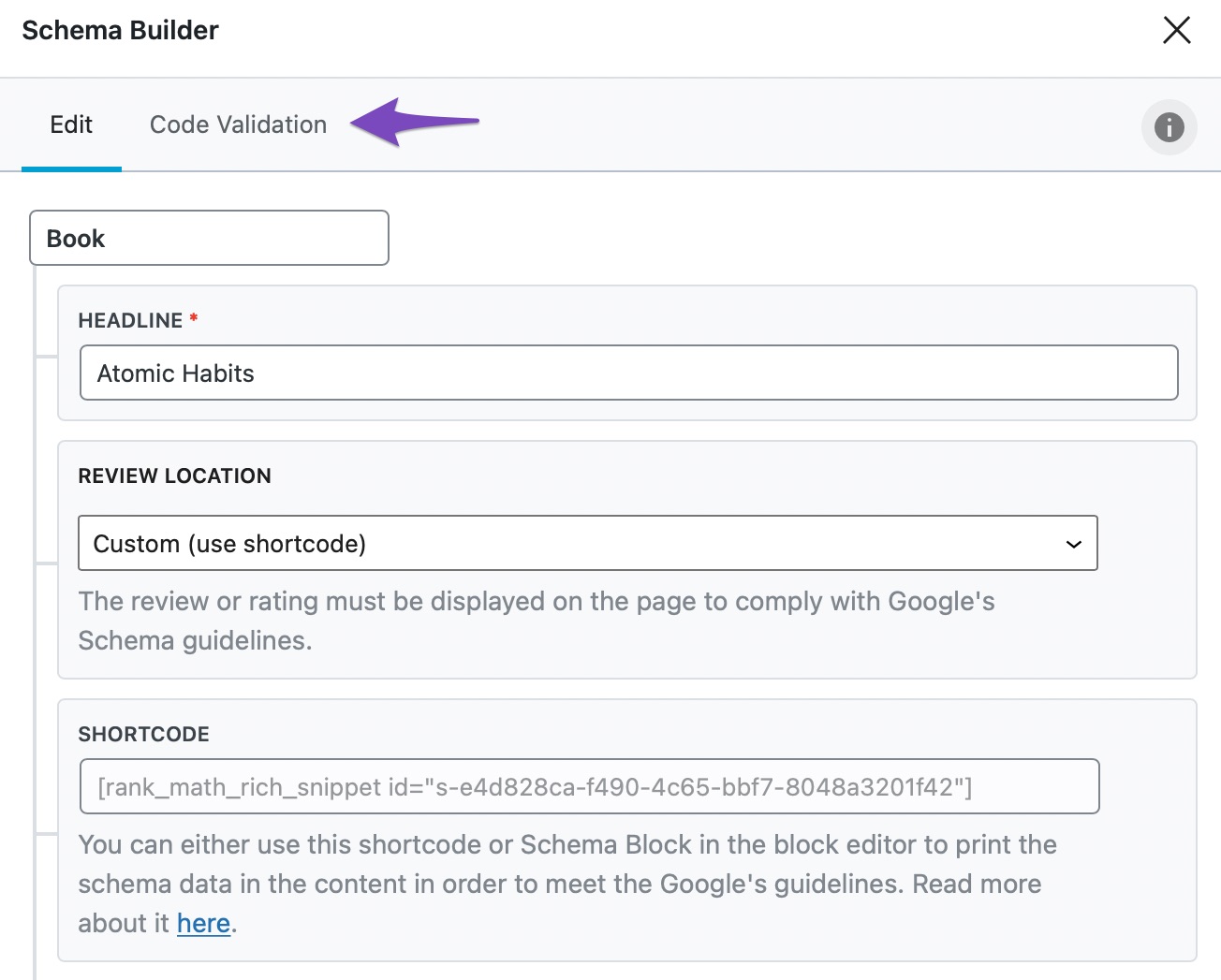The height and width of the screenshot is (980, 1221).
Task: Click the Book schema type box
Action: [209, 238]
